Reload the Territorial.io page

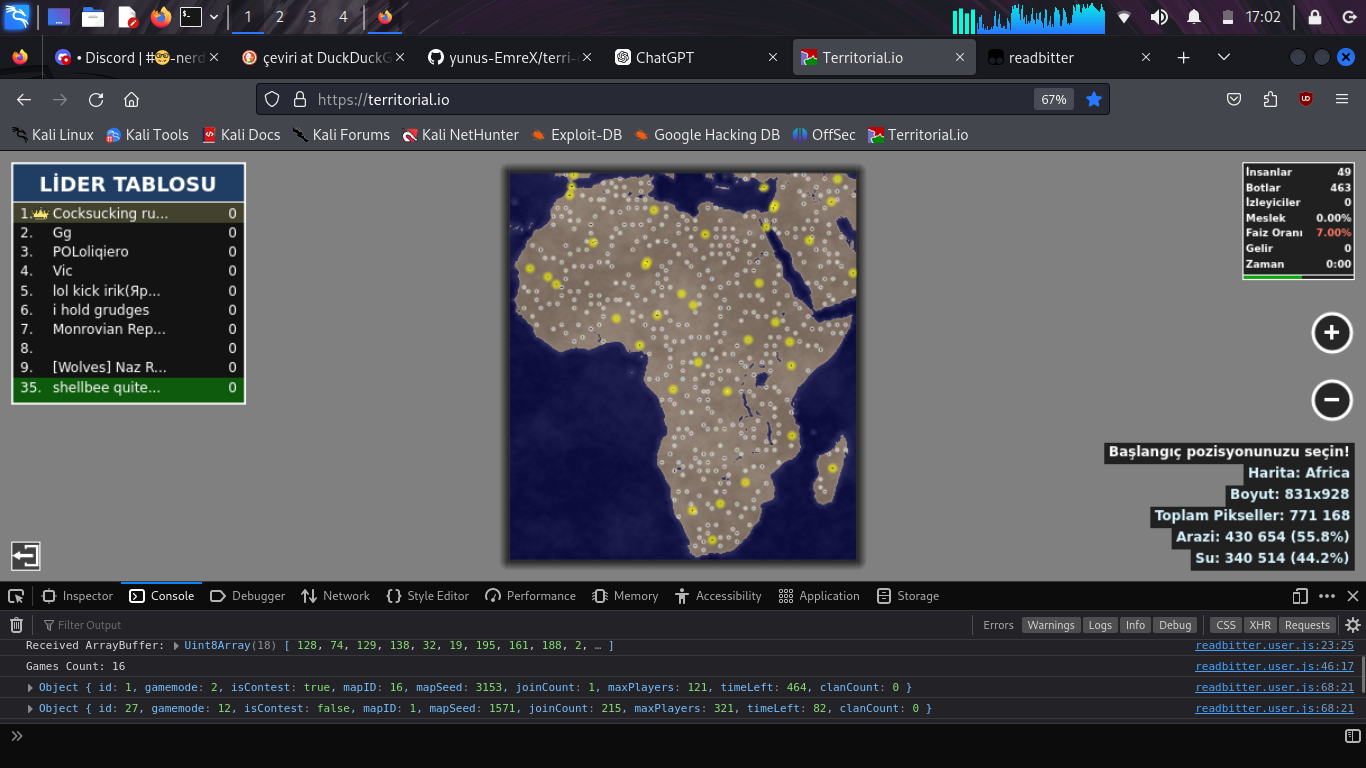[96, 99]
